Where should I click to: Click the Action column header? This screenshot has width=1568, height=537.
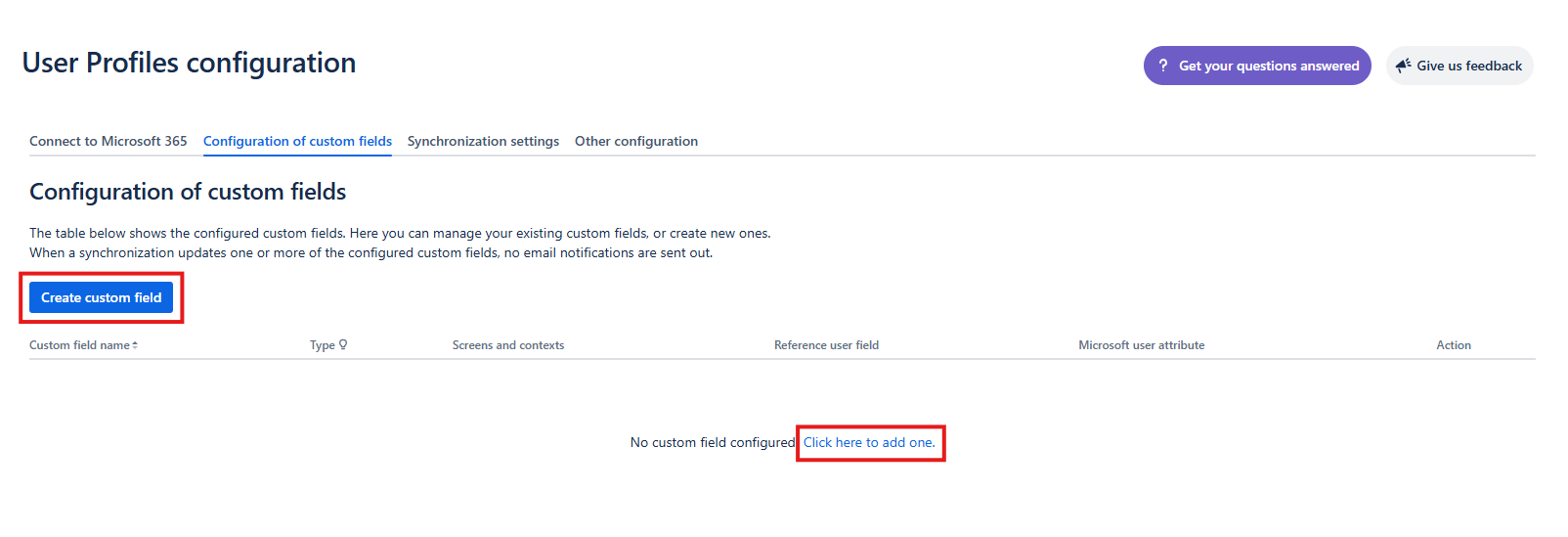pos(1453,345)
